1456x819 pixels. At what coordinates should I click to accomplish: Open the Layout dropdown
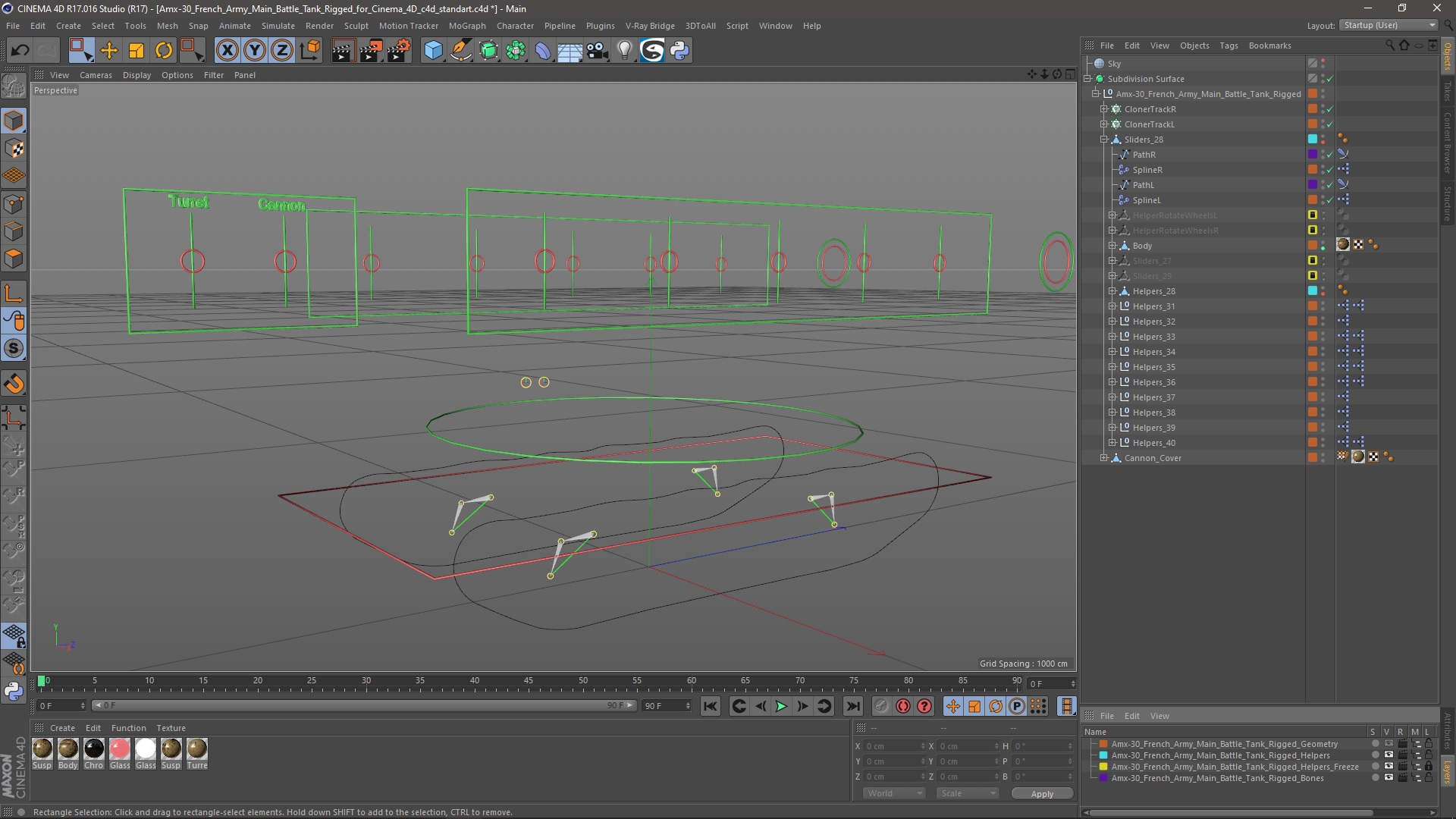tap(1388, 25)
